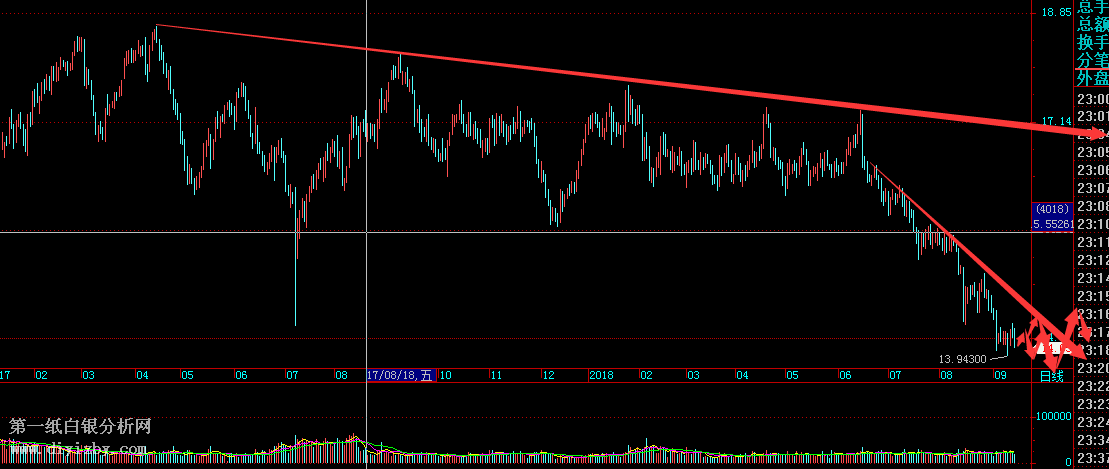1109x469 pixels.
Task: Select the 23:00 row in tick list
Action: pyautogui.click(x=1092, y=99)
